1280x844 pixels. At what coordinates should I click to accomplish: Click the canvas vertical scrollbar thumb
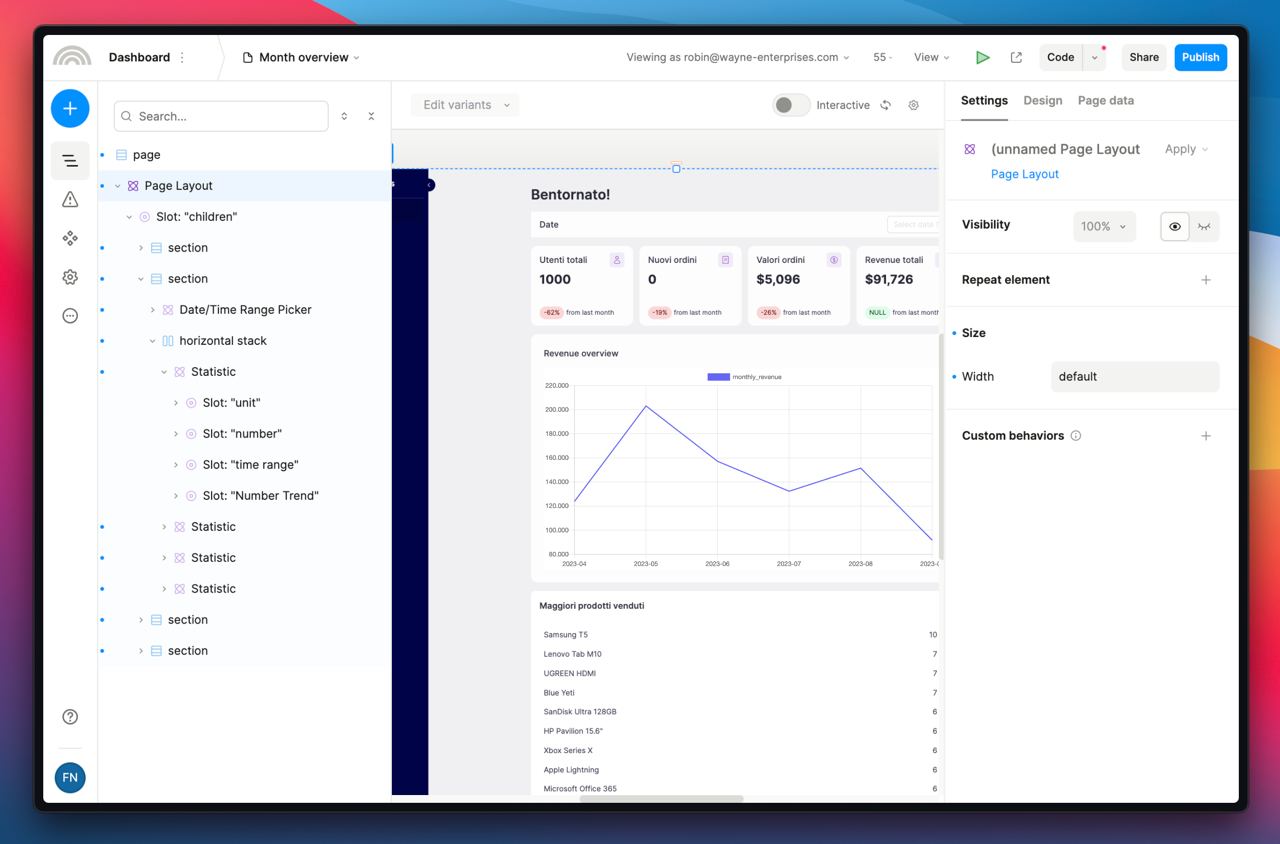tap(940, 445)
